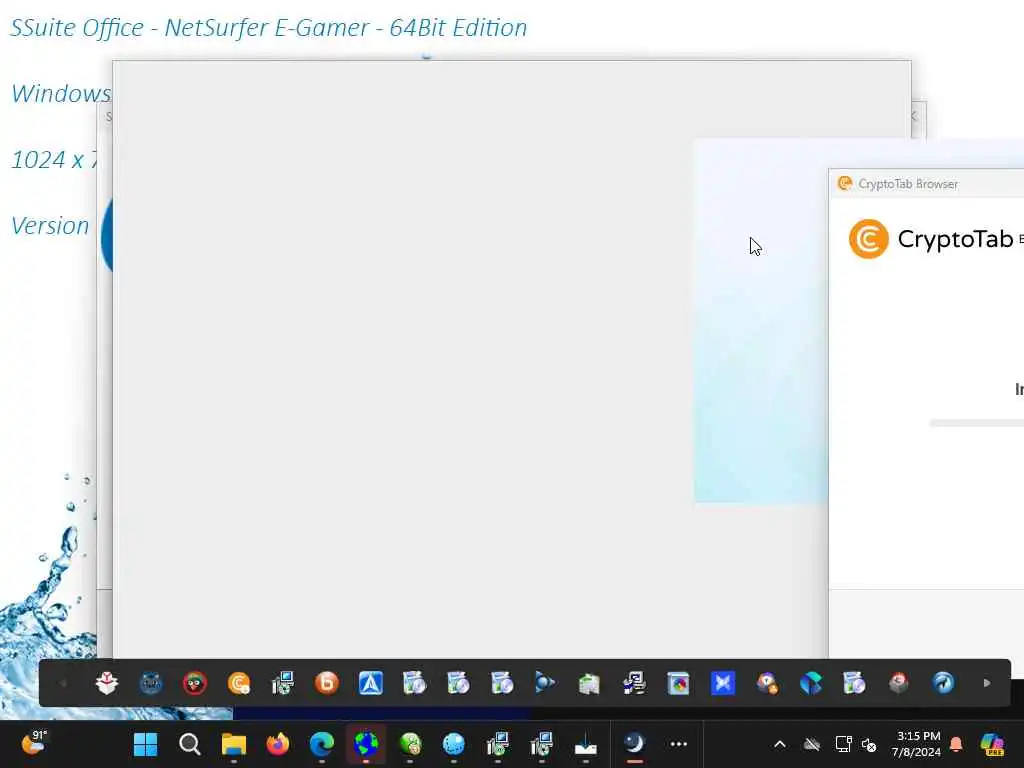Image resolution: width=1024 pixels, height=768 pixels.
Task: Open the green globe taskbar icon
Action: click(x=410, y=744)
